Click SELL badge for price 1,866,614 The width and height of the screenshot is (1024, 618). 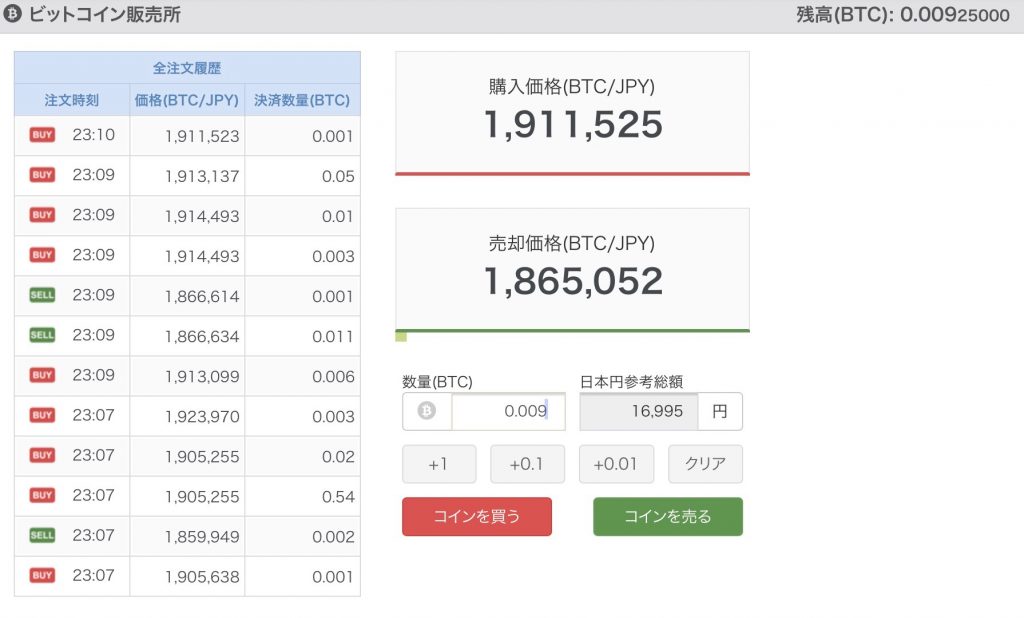42,295
